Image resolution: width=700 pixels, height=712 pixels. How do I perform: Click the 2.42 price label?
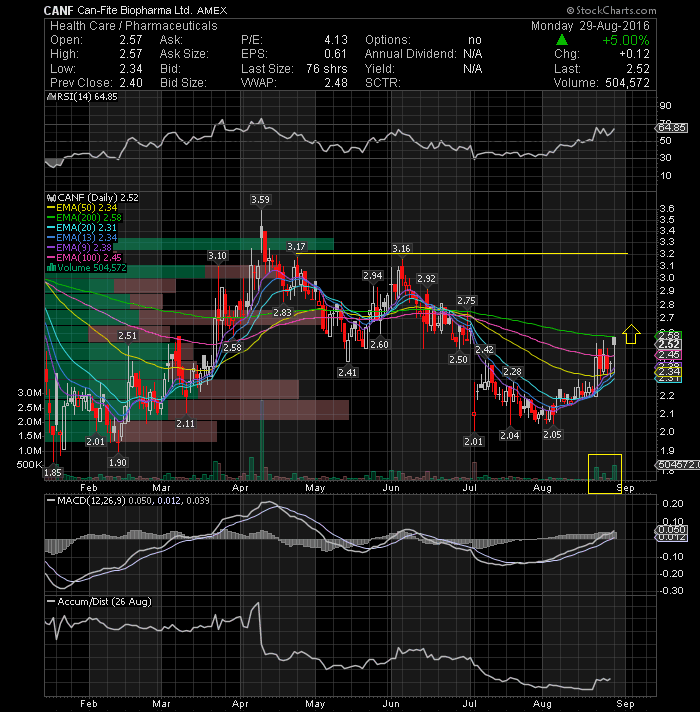point(484,350)
